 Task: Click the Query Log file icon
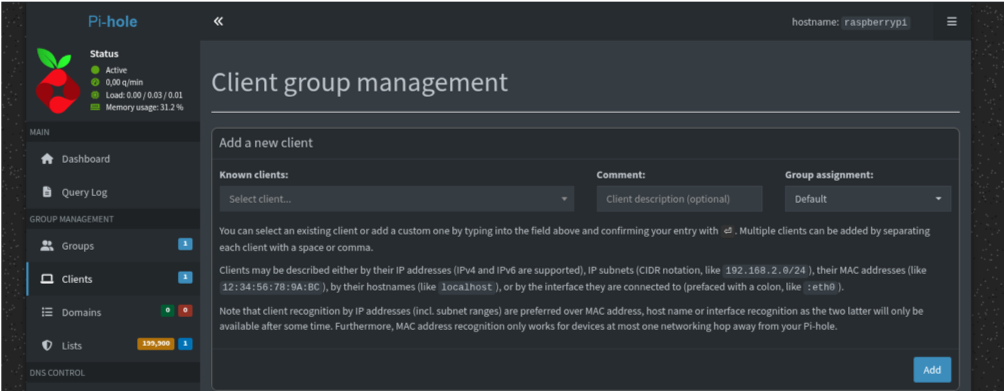point(47,192)
